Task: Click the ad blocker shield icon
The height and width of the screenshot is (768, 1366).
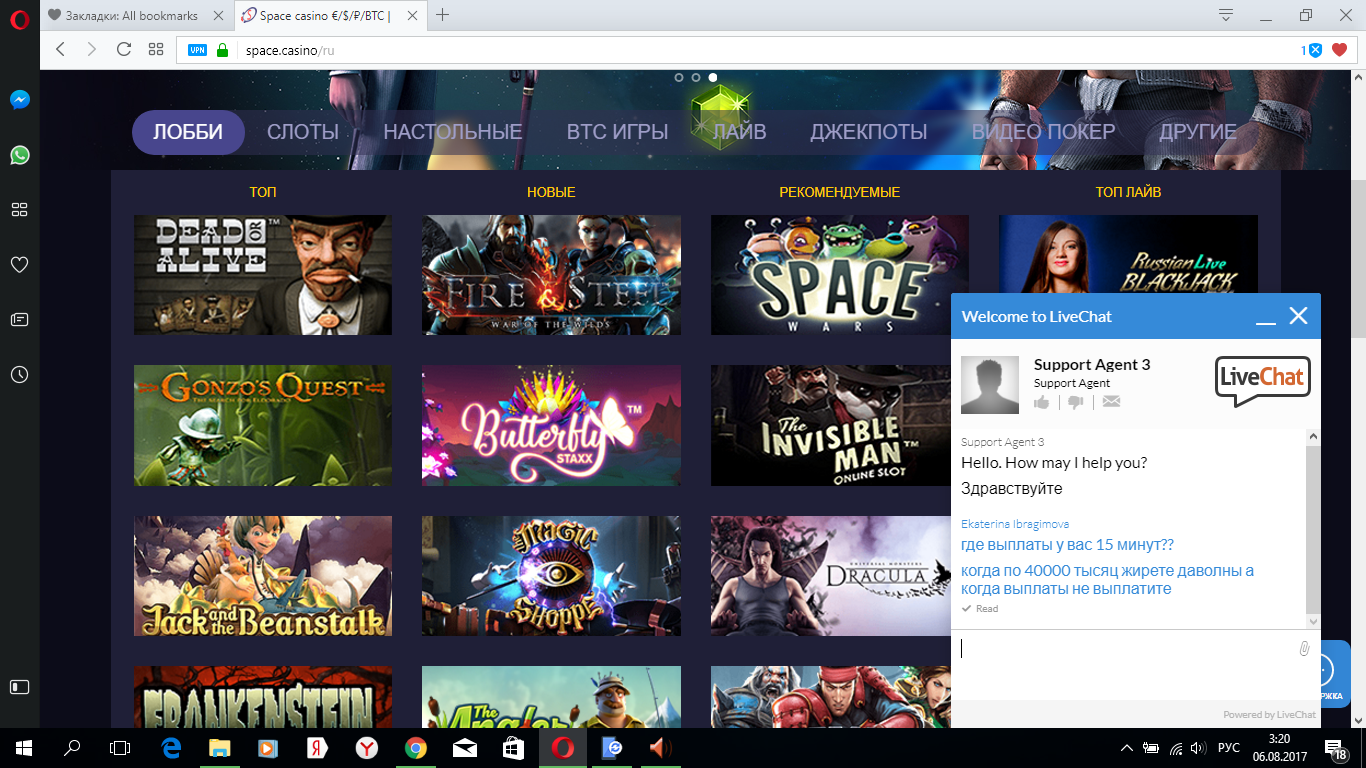Action: [x=1315, y=50]
